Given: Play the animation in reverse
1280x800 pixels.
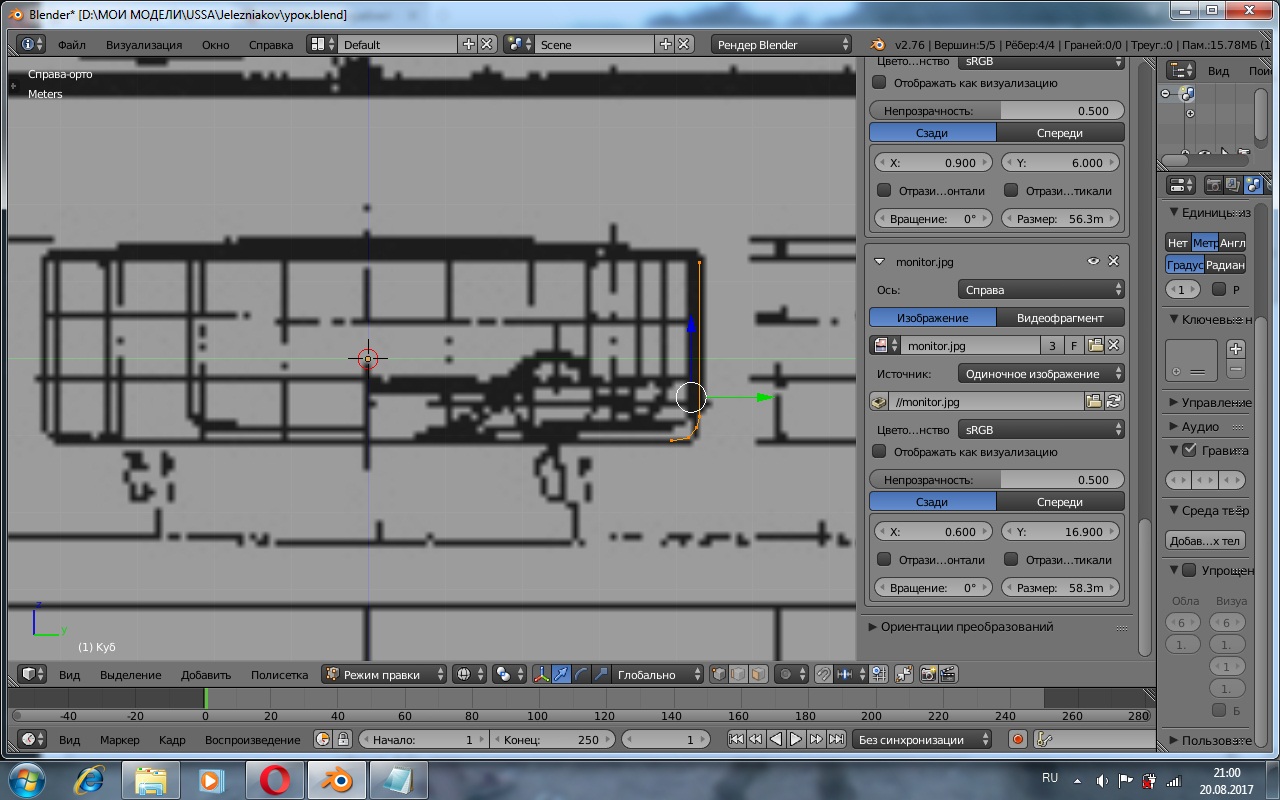Looking at the screenshot, I should [776, 739].
